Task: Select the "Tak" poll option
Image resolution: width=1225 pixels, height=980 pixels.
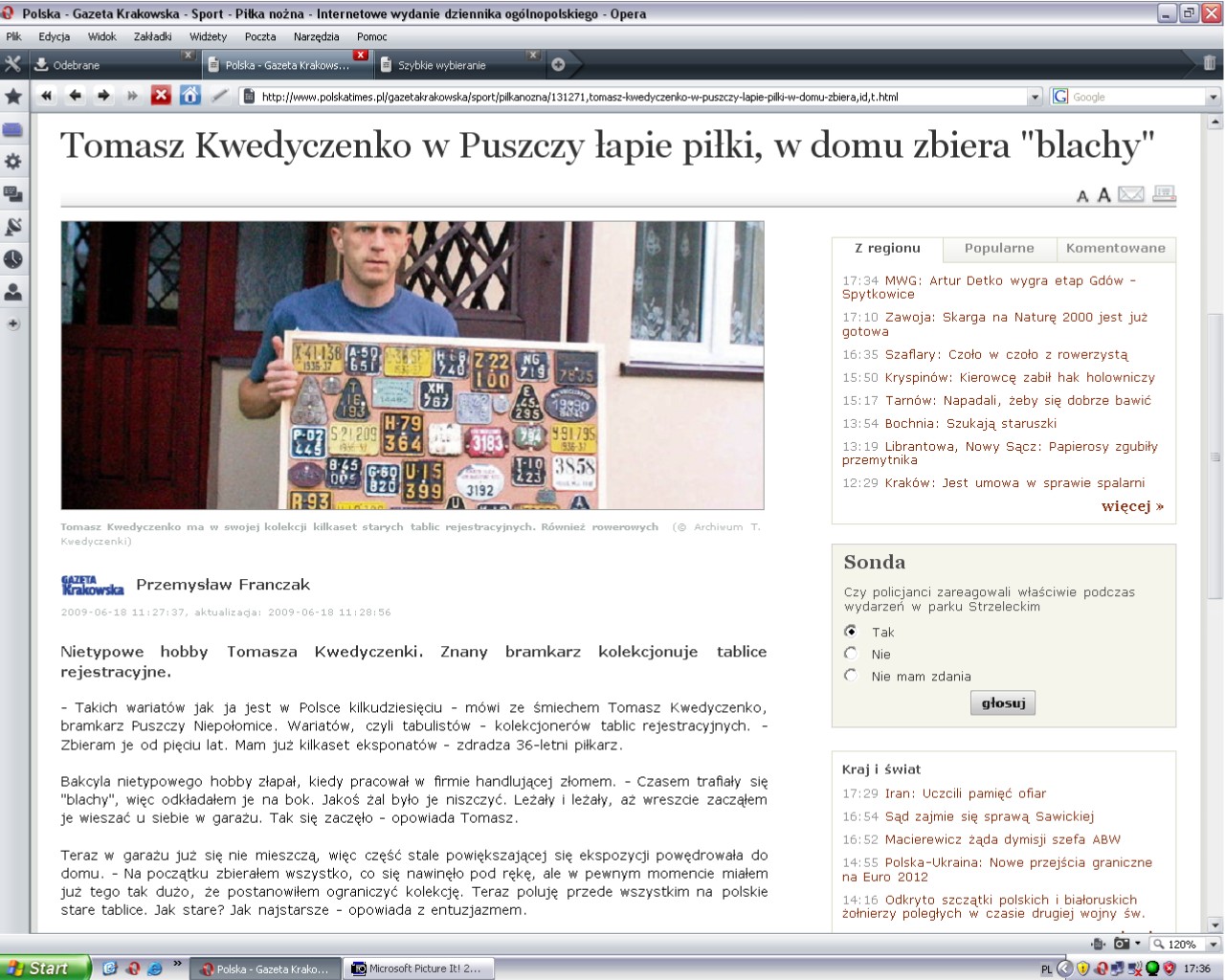Action: pos(851,632)
